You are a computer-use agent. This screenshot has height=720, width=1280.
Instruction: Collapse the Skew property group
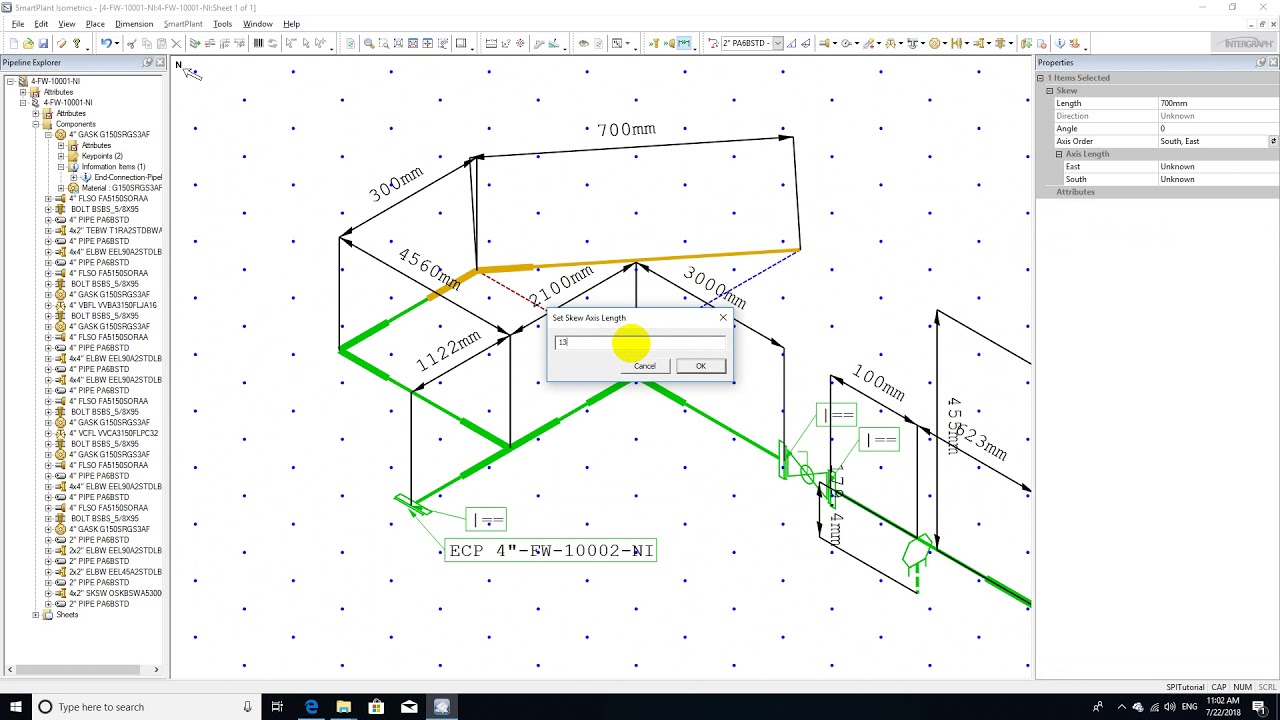[1050, 91]
